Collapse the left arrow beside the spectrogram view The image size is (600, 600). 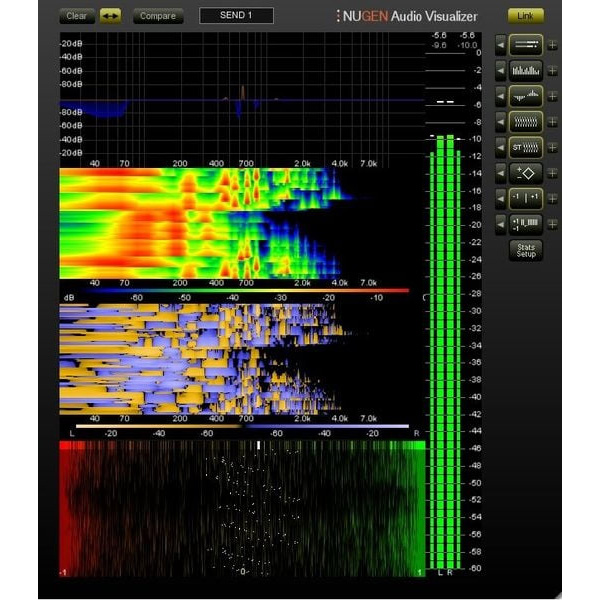(x=501, y=122)
